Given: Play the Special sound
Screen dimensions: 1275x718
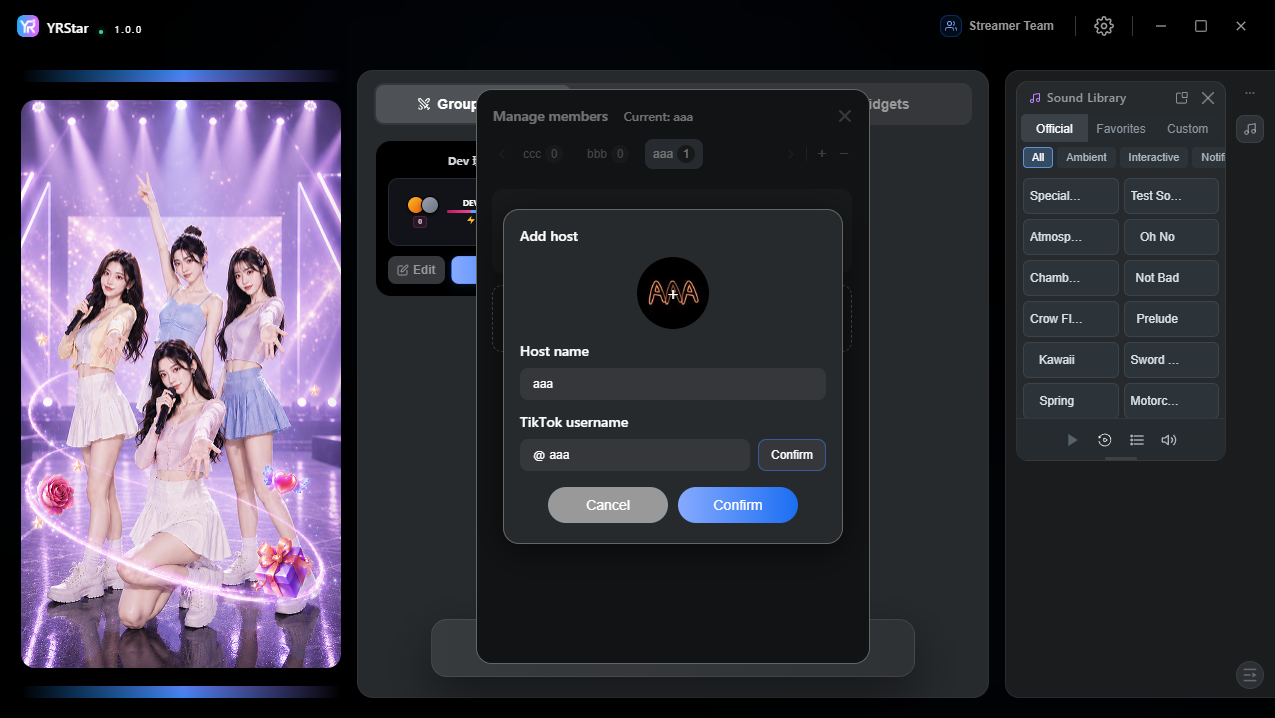Looking at the screenshot, I should point(1071,196).
